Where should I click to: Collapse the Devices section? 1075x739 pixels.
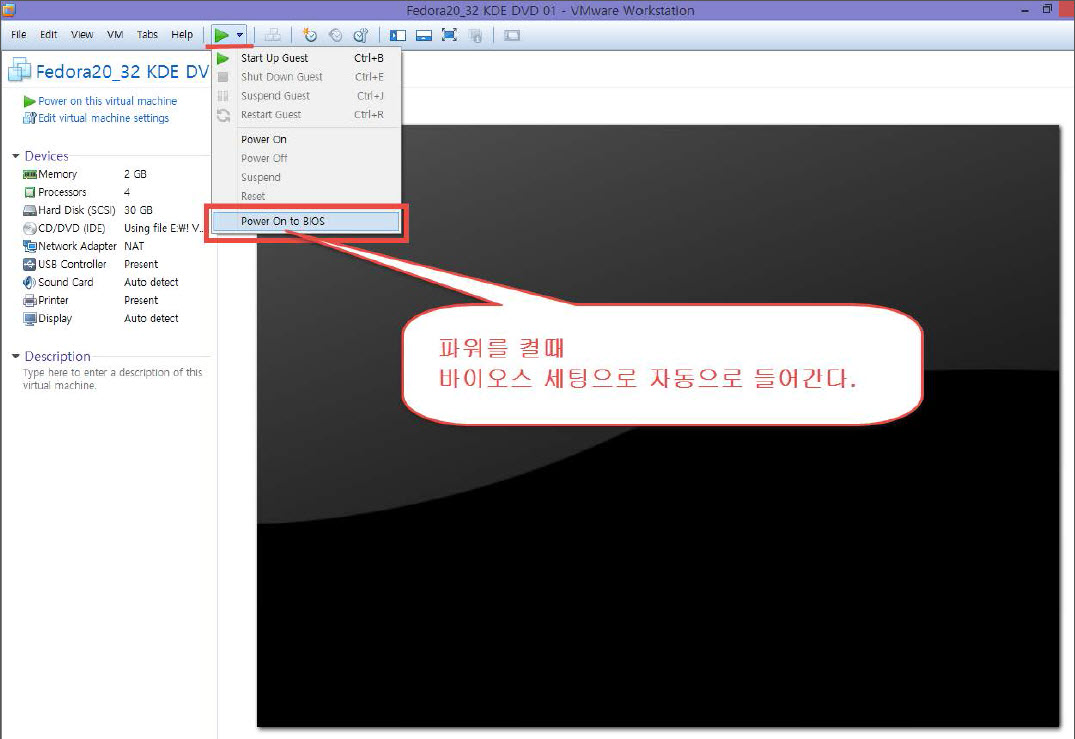(x=16, y=156)
